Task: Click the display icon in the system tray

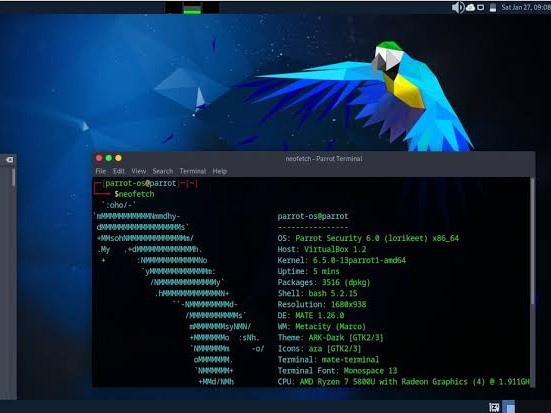Action: 480,7
